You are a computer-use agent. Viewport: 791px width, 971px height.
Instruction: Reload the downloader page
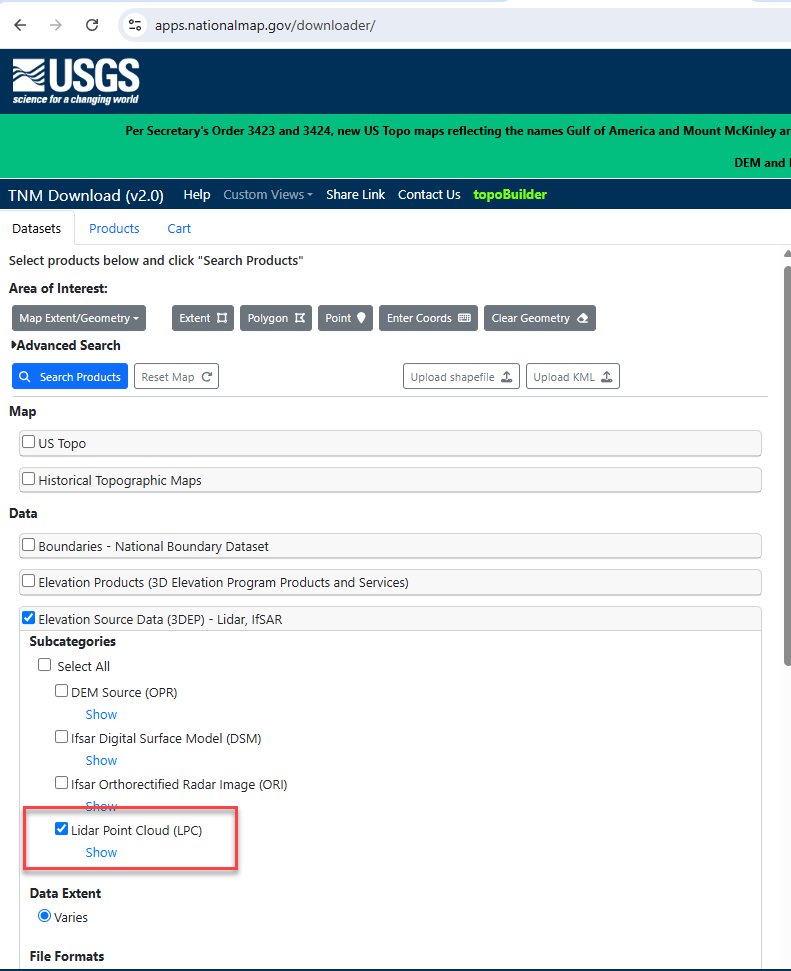click(92, 25)
